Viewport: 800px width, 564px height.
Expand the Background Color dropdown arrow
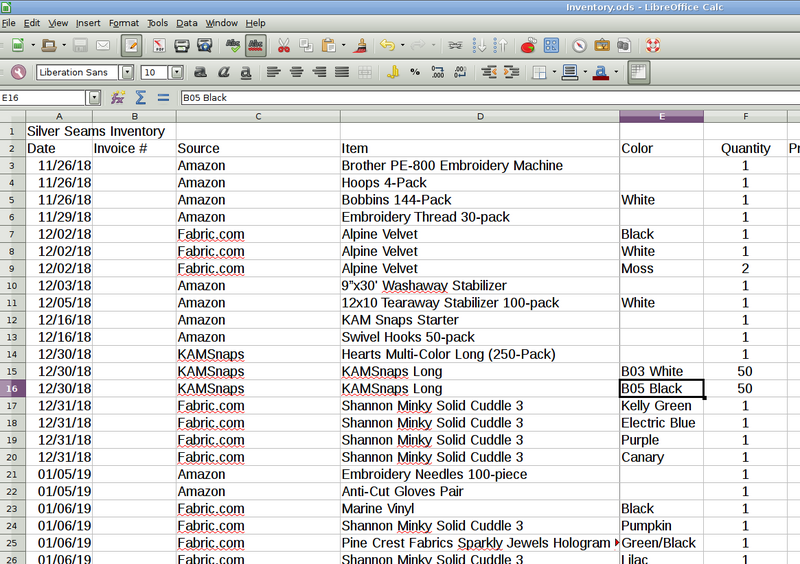585,72
